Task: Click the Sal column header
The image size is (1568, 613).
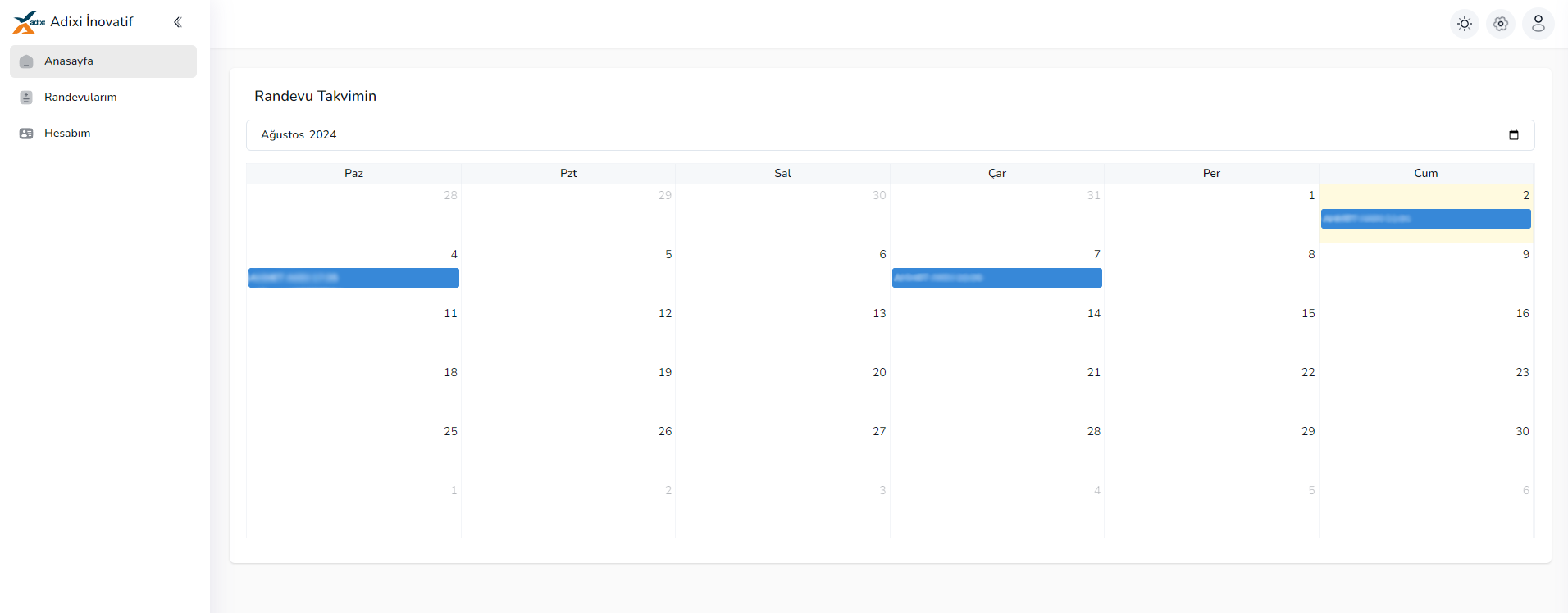Action: (x=782, y=173)
